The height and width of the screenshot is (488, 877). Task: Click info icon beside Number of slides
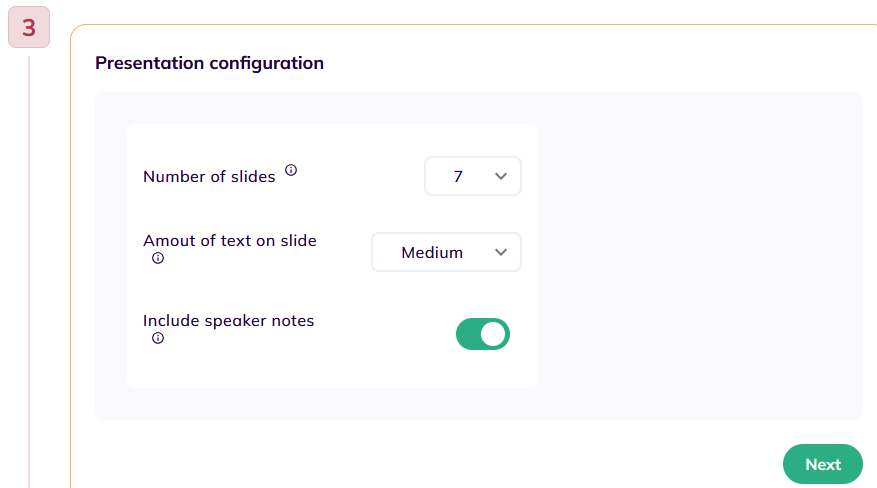(291, 170)
